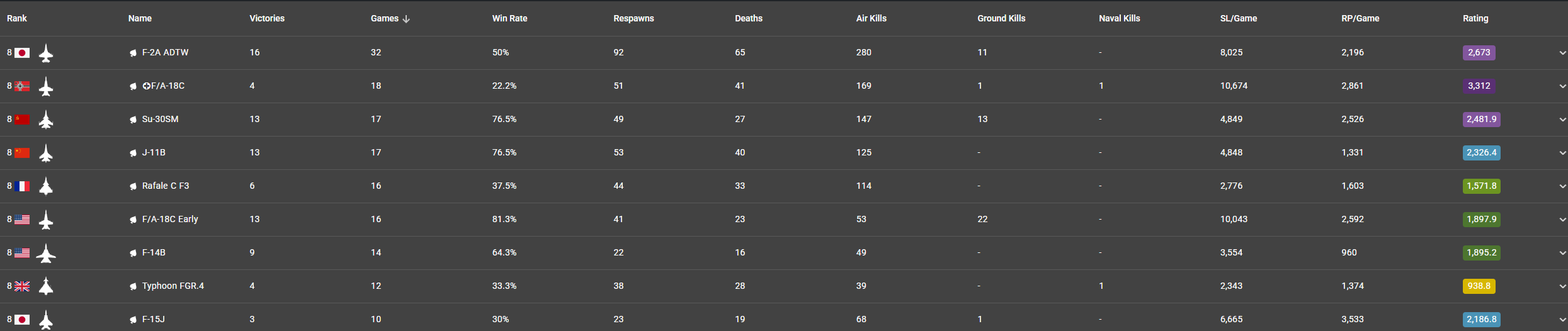Click the China flag in the J-11B row
Viewport: 1568px width, 331px height.
tap(22, 153)
